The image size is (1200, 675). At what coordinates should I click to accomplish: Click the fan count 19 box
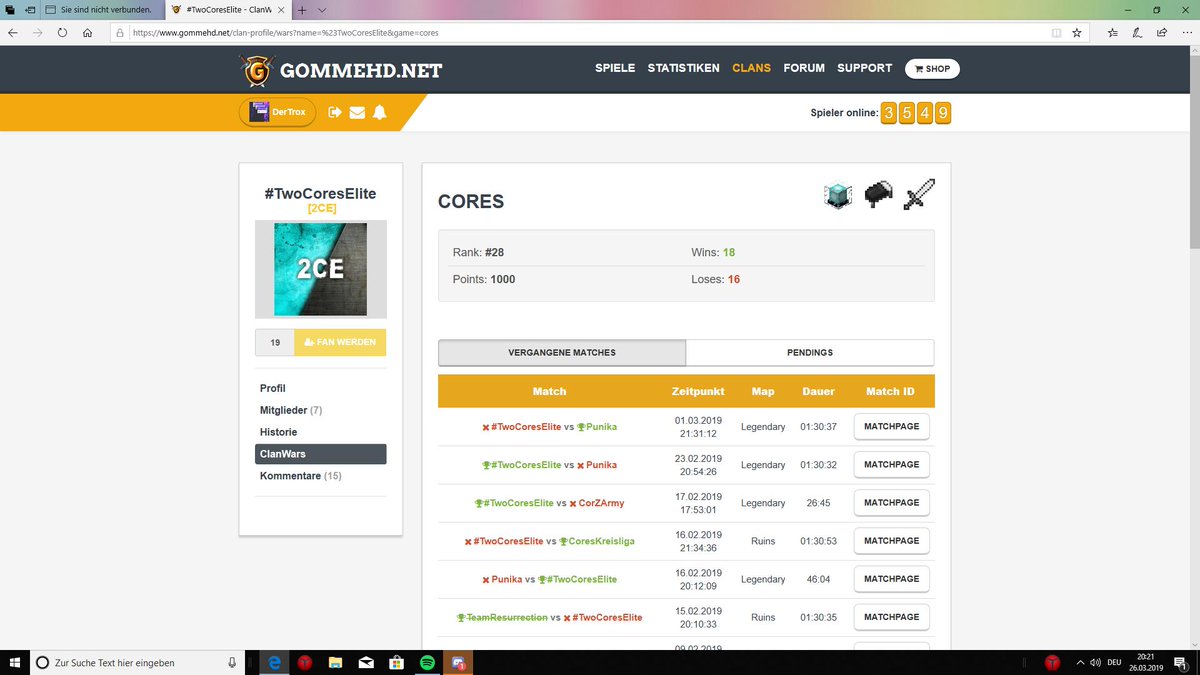(275, 342)
